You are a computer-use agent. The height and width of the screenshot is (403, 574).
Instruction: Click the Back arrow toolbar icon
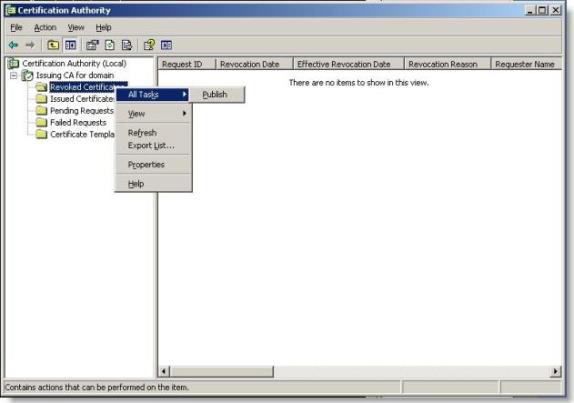coord(14,45)
